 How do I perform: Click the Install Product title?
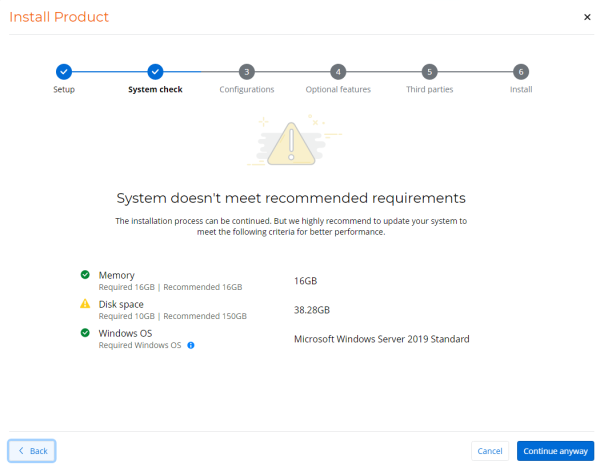pyautogui.click(x=59, y=17)
